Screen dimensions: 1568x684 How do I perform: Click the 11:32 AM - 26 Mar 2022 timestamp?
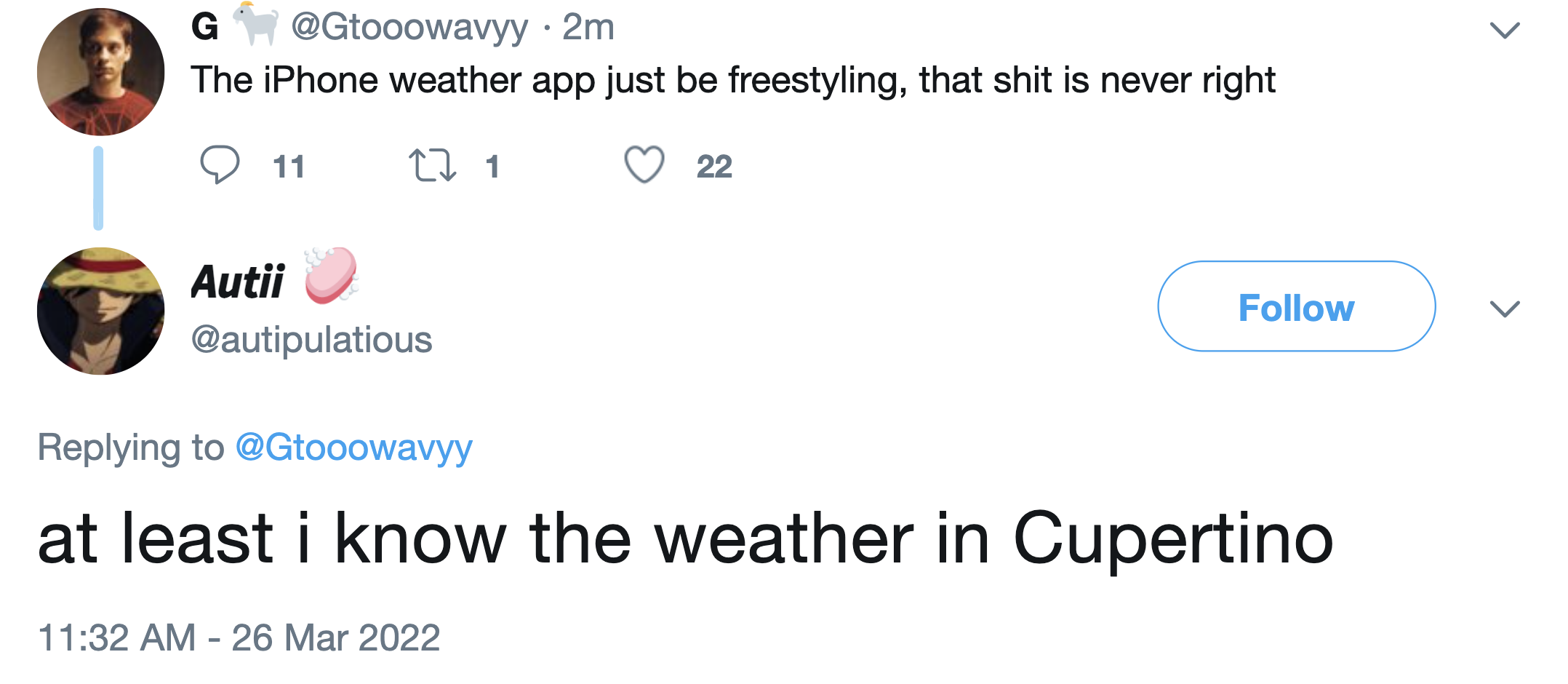click(x=239, y=637)
